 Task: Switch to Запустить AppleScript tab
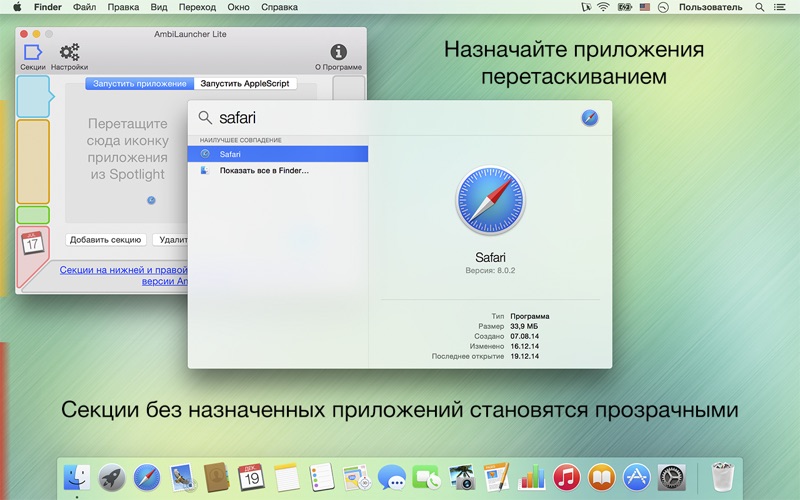click(x=245, y=83)
